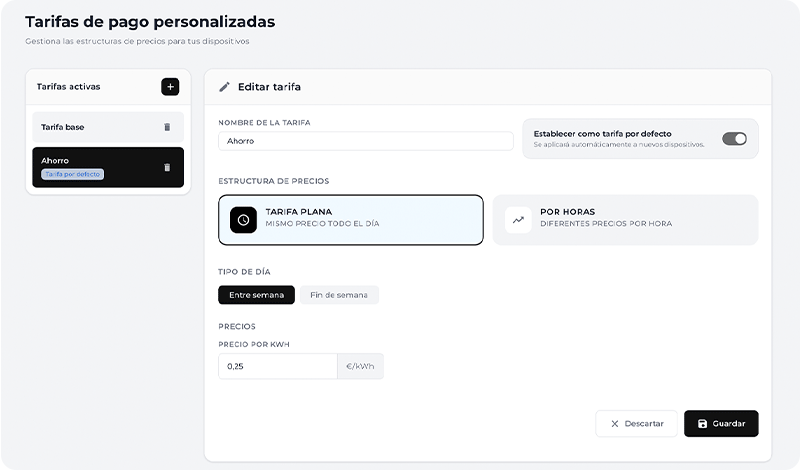This screenshot has width=800, height=470.
Task: Delete the Tarifa base entry via trash icon
Action: point(167,127)
